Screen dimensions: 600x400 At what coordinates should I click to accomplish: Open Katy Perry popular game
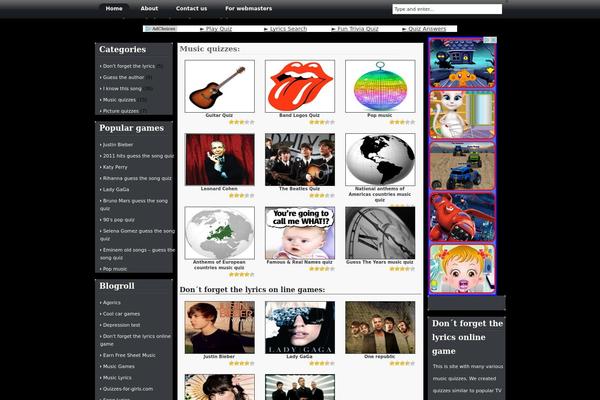(115, 167)
